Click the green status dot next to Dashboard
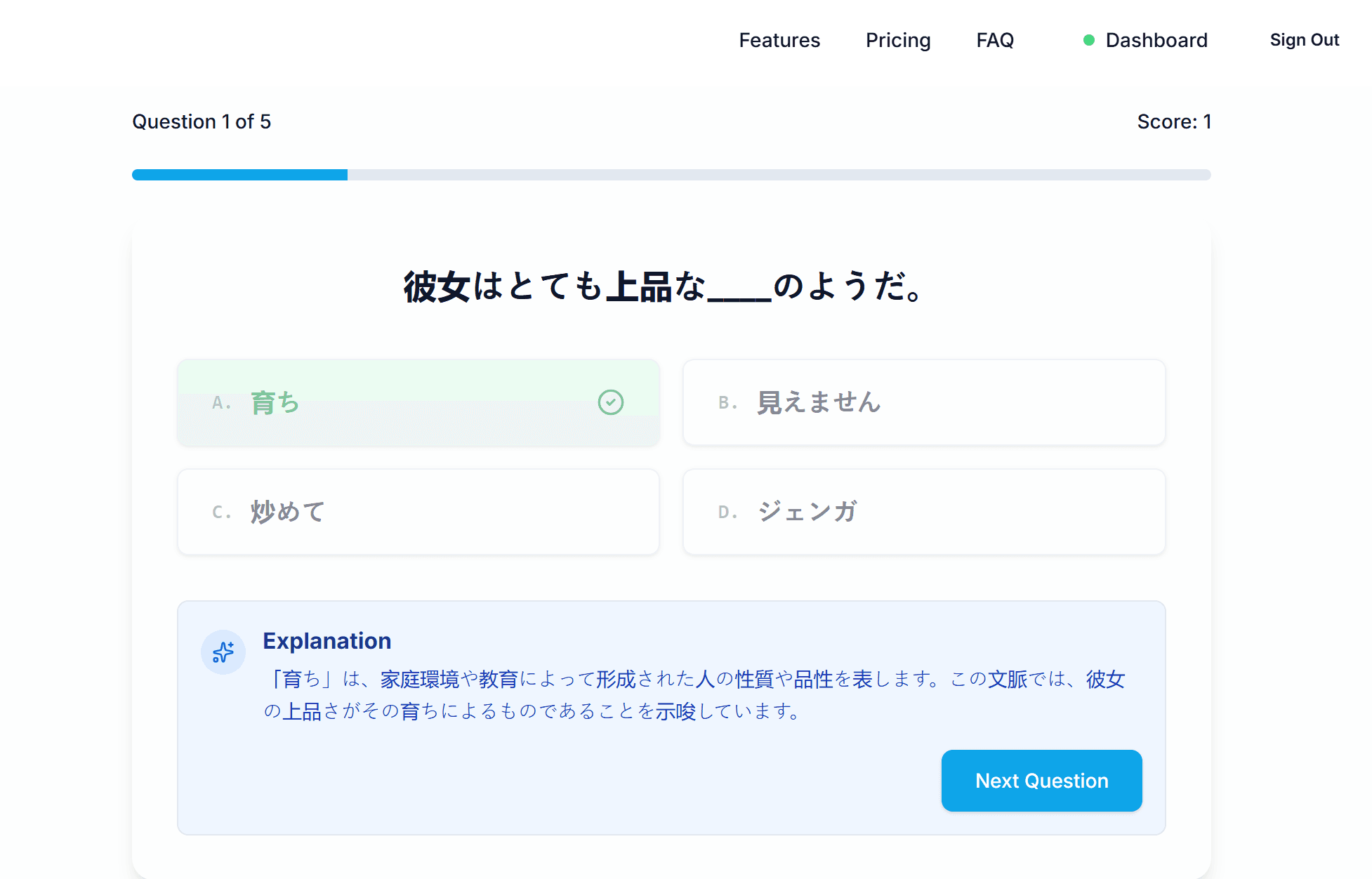Viewport: 1372px width, 879px height. click(x=1089, y=41)
